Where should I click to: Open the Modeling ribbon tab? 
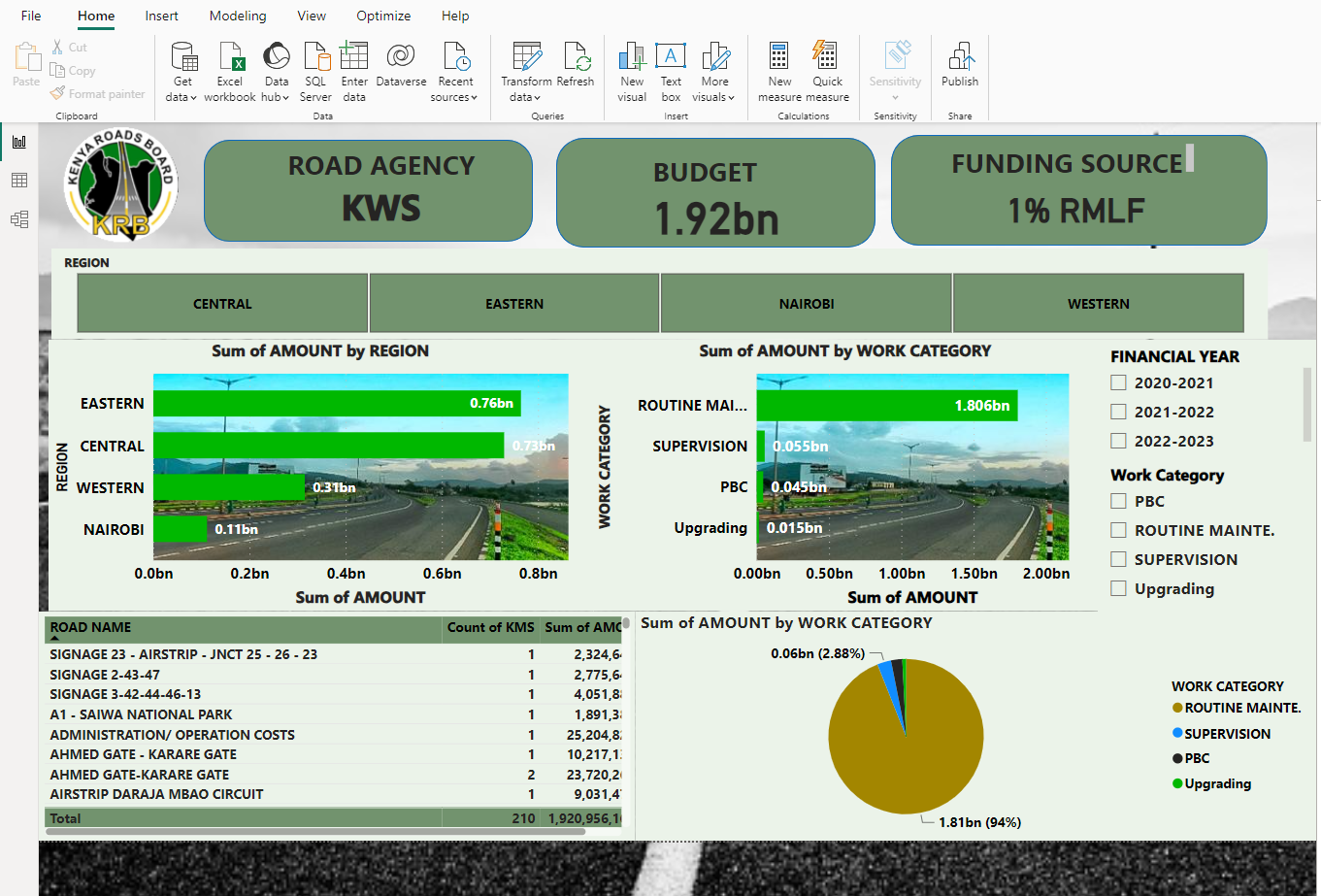pyautogui.click(x=238, y=16)
